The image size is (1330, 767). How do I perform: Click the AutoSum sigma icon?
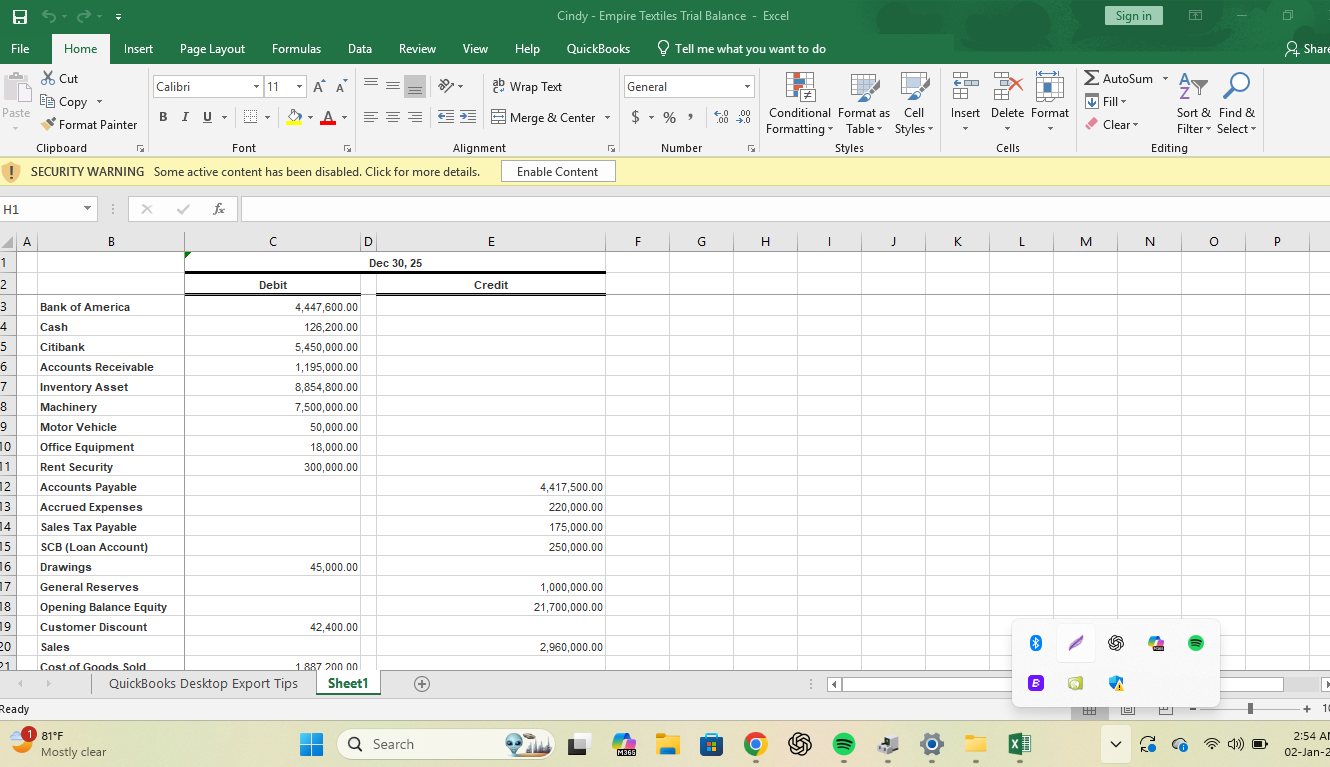(x=1092, y=78)
